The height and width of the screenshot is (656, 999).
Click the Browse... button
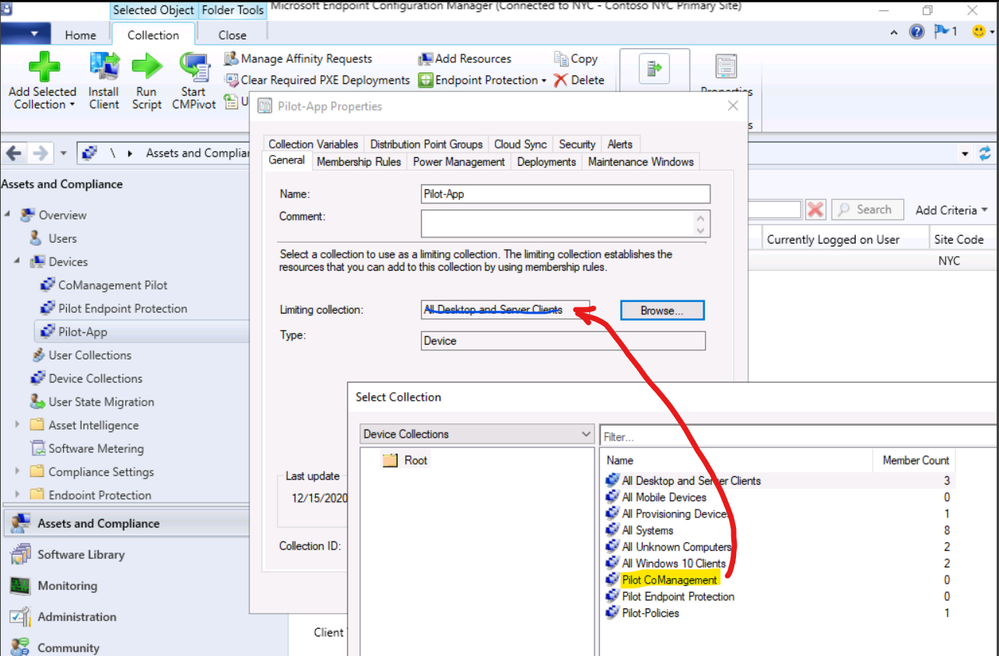[x=662, y=310]
